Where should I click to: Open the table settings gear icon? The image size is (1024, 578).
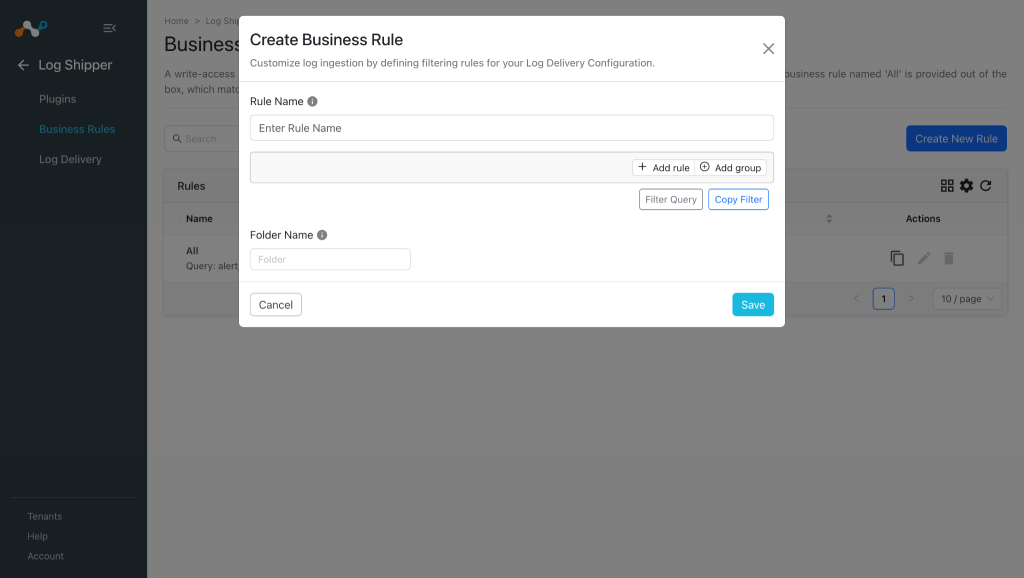(x=967, y=186)
